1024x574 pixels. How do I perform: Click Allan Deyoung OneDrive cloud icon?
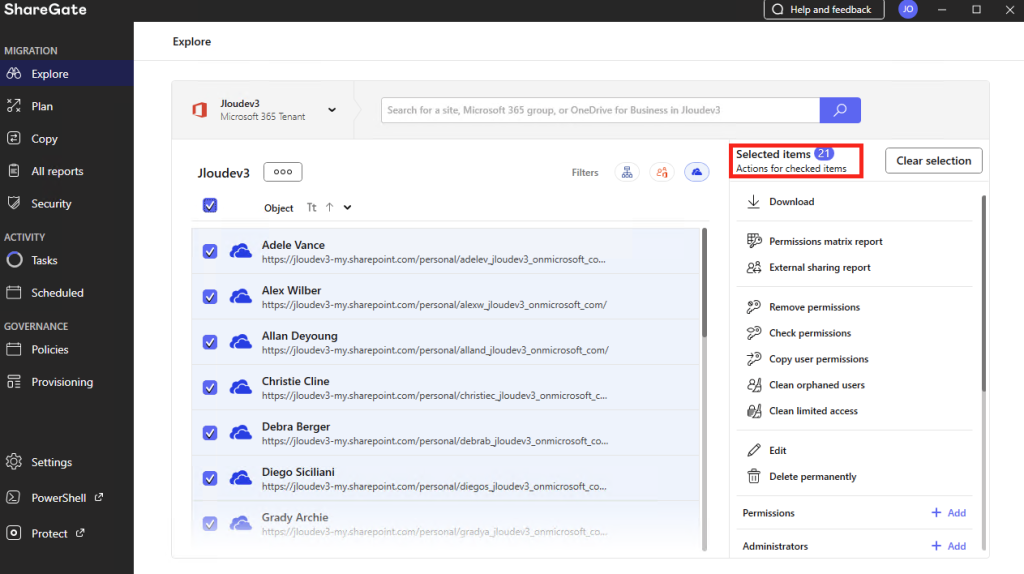point(240,342)
